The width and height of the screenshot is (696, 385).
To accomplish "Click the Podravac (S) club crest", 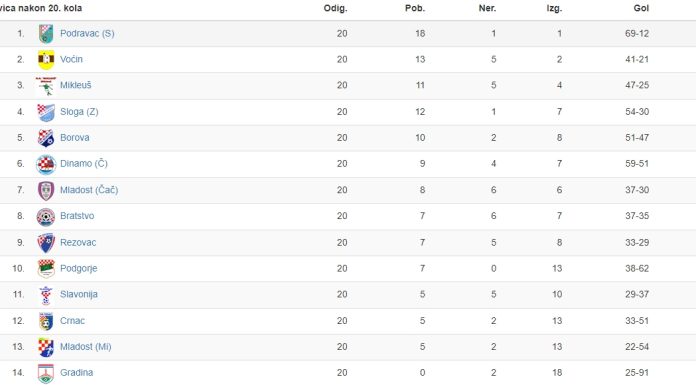I will pos(46,34).
